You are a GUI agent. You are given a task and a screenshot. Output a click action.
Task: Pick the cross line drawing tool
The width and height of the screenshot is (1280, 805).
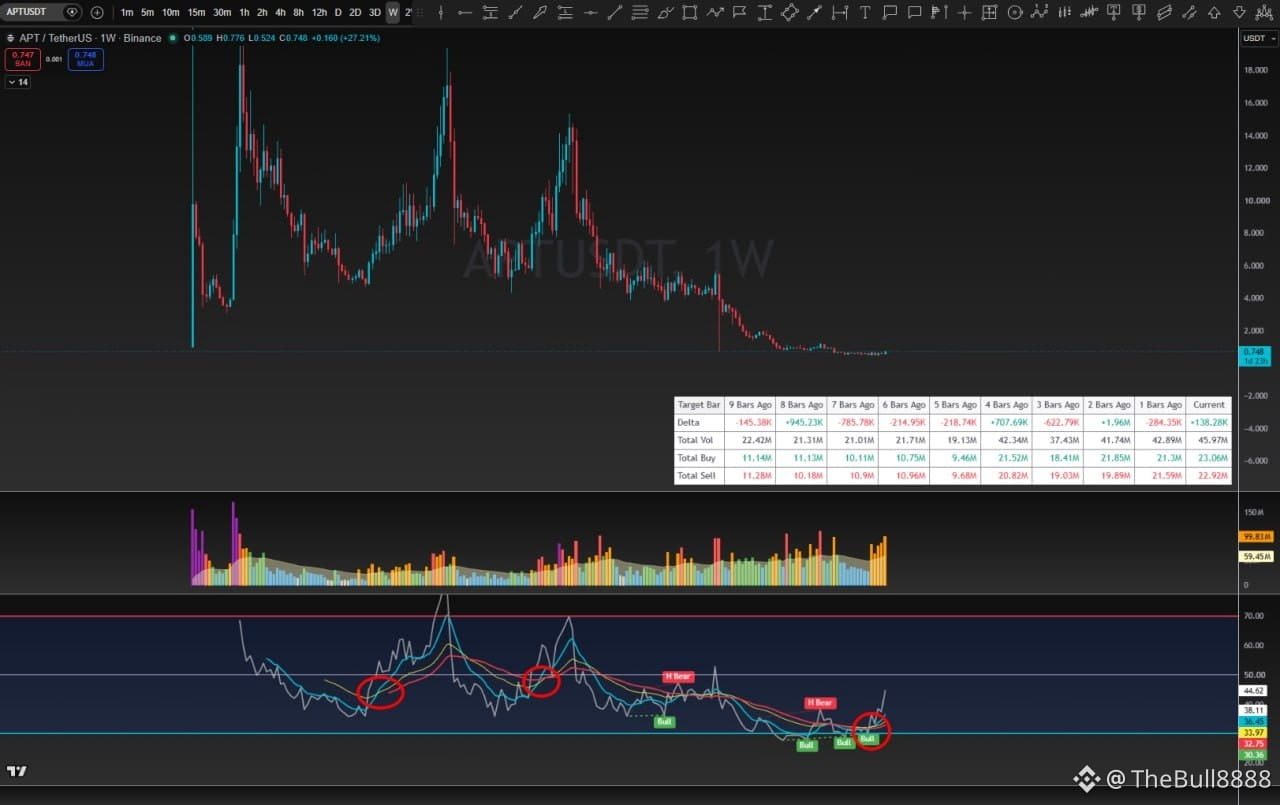click(x=964, y=12)
